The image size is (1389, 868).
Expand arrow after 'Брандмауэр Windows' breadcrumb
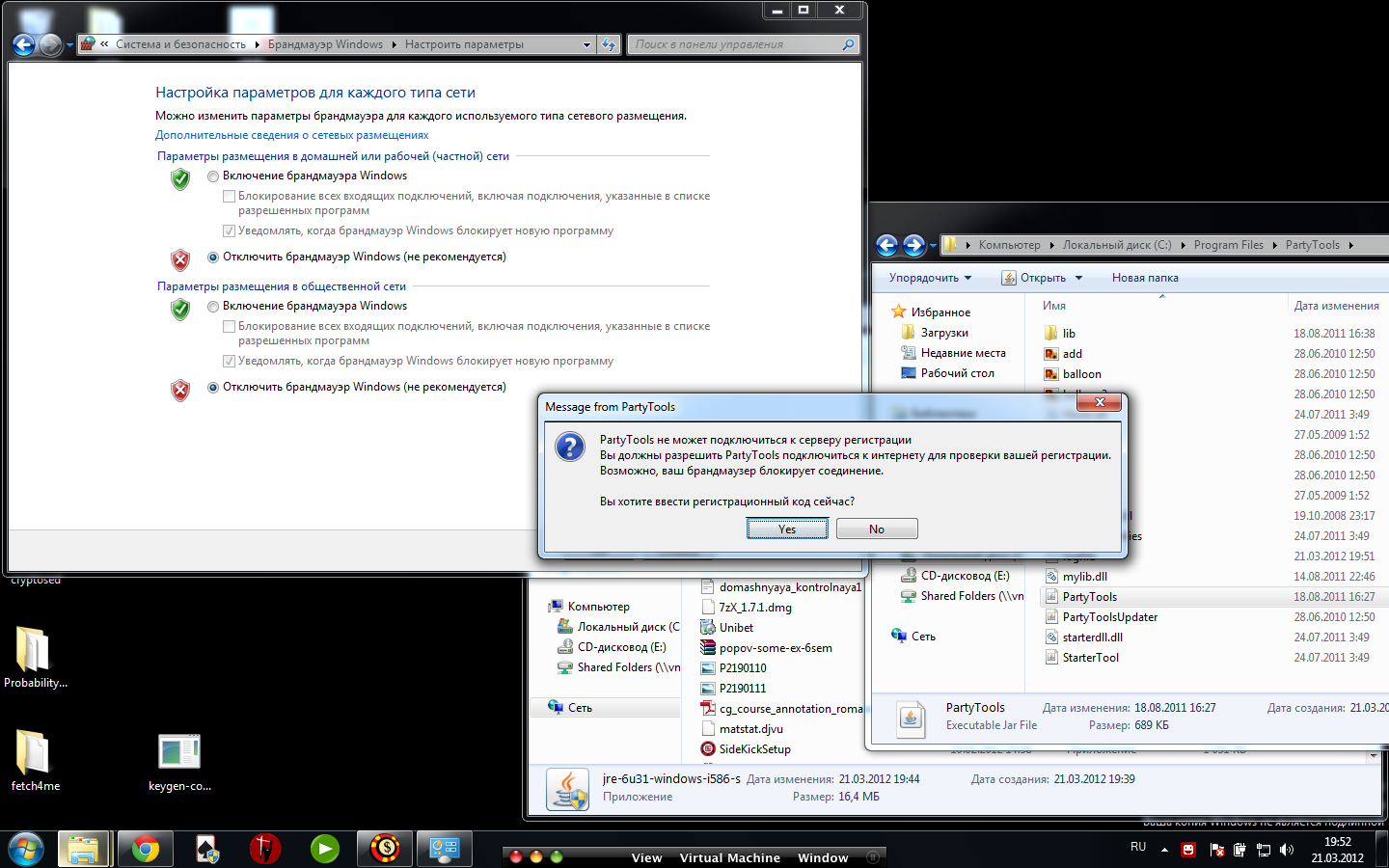(395, 44)
